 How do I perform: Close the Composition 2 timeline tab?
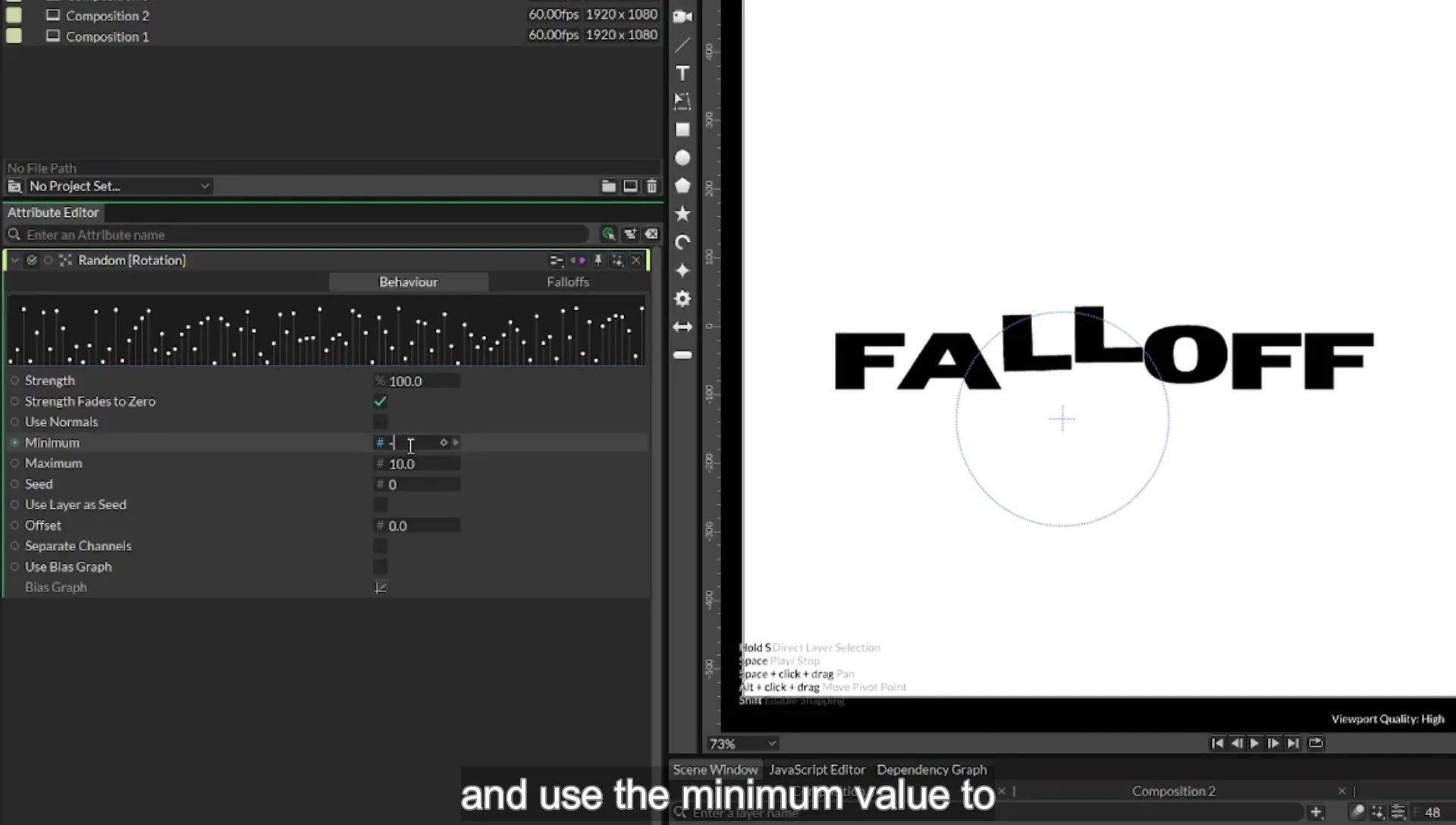point(1341,791)
